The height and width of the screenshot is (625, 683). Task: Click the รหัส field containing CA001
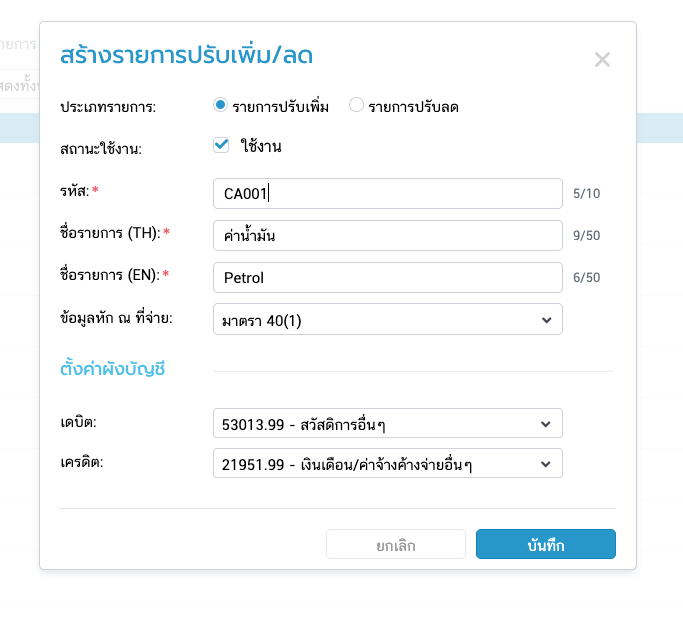coord(388,193)
